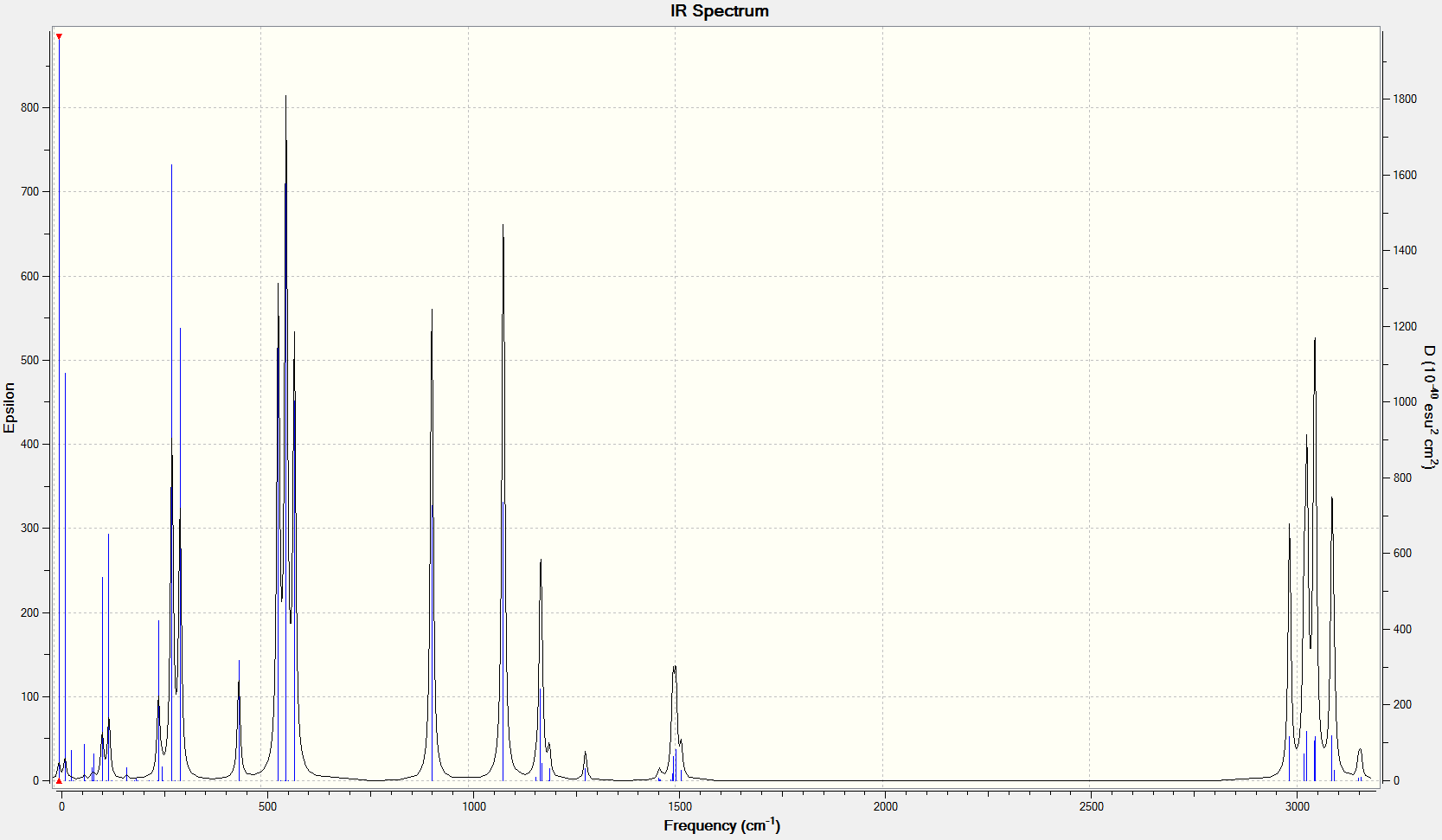The width and height of the screenshot is (1442, 840).
Task: Pick the peak top near 900 cm-1
Action: (x=433, y=310)
